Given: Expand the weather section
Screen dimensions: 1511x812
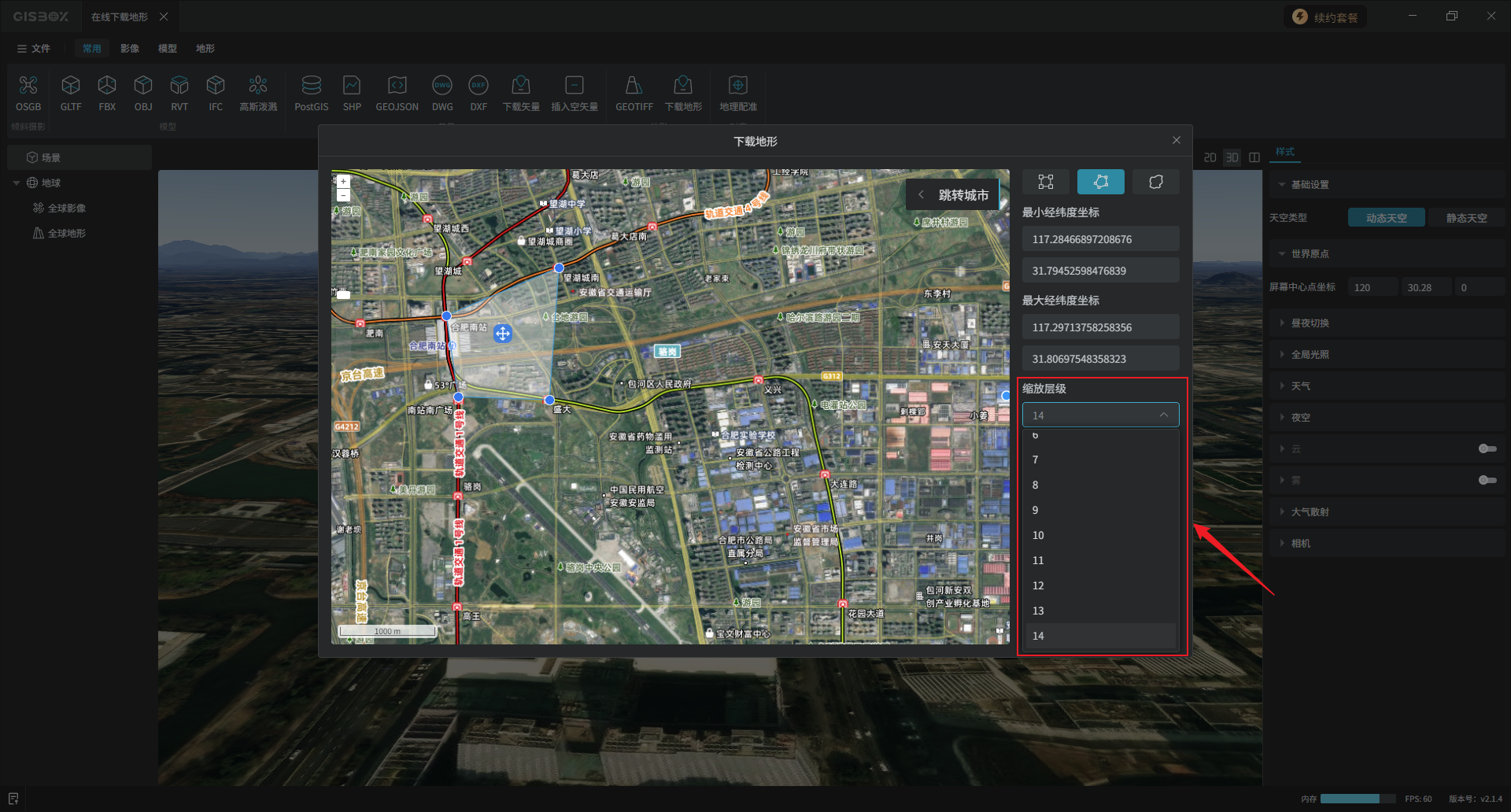Looking at the screenshot, I should 1300,386.
